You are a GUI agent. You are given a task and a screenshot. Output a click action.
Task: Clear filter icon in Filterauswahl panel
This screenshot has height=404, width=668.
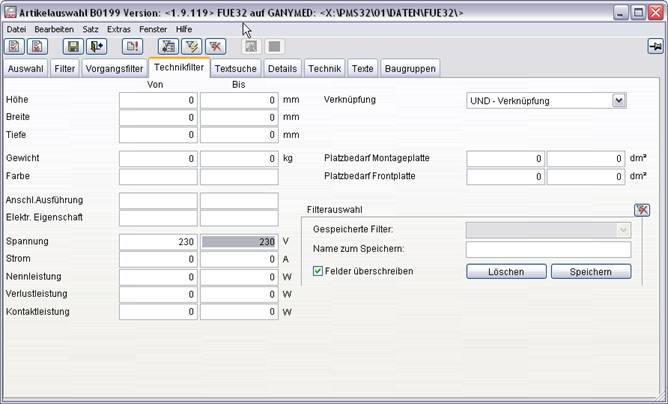click(x=641, y=210)
